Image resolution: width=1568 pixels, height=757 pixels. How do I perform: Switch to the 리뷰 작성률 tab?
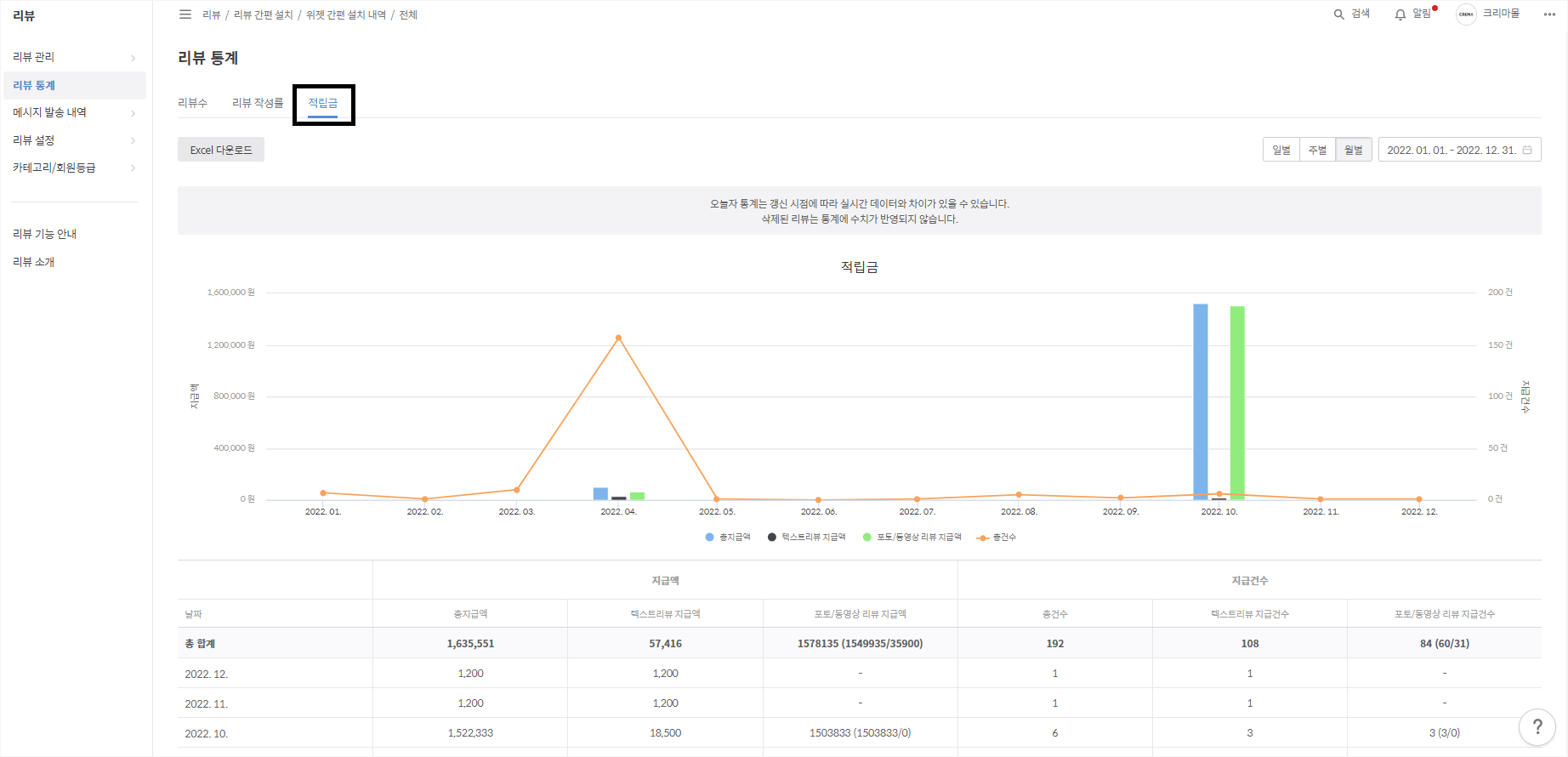(x=258, y=103)
